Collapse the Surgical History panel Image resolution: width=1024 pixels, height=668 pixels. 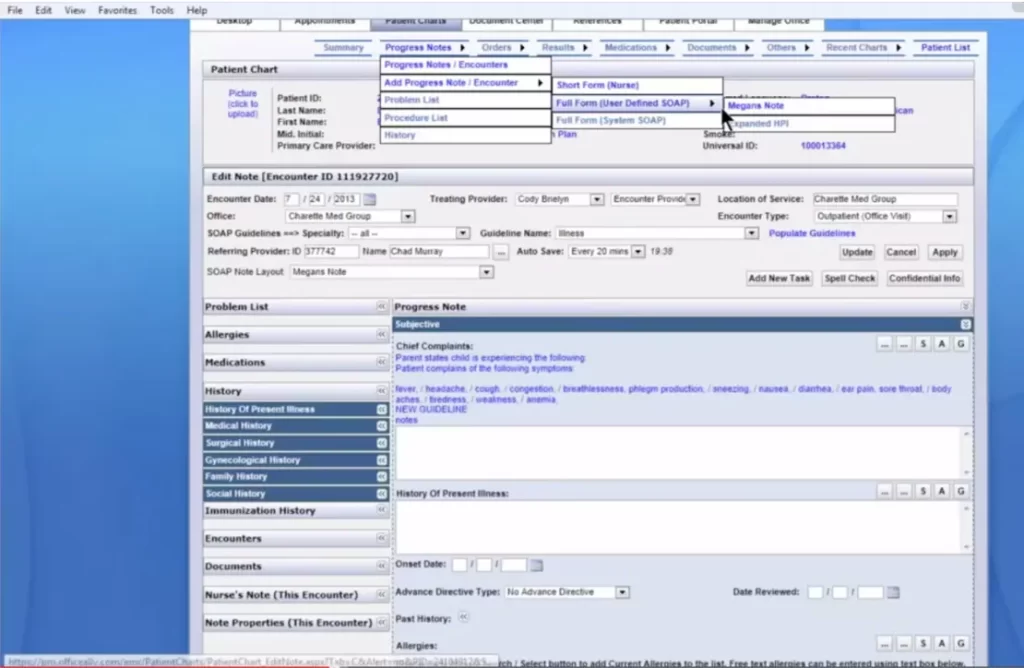[380, 442]
